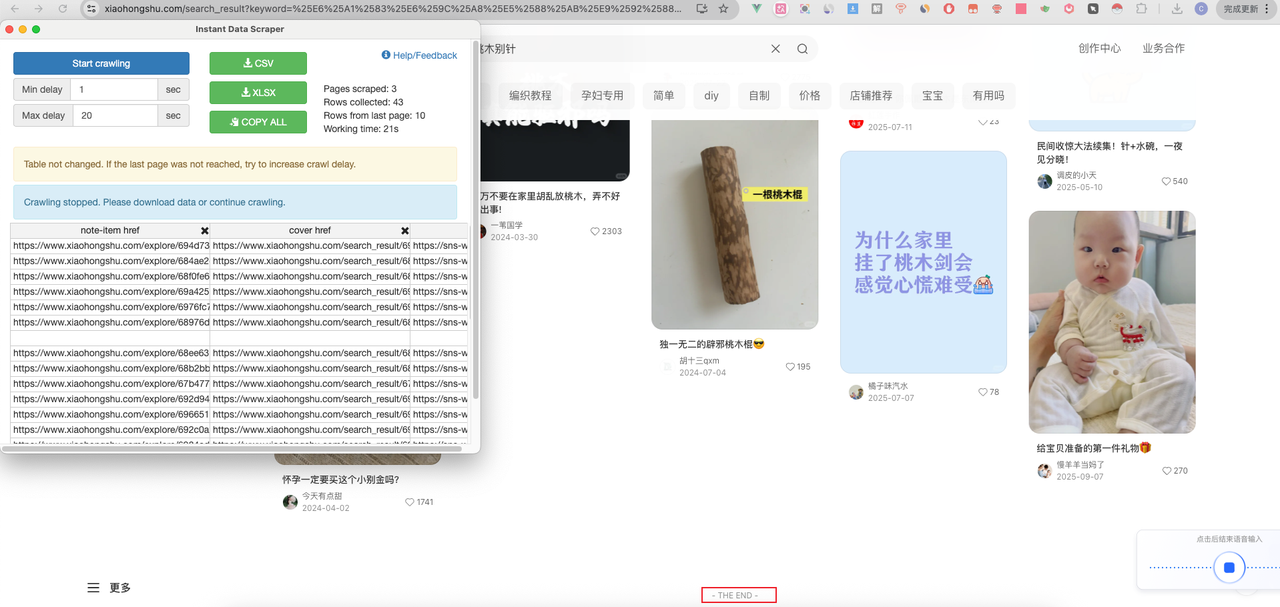Remove the cover href column
The height and width of the screenshot is (607, 1280).
coord(405,230)
